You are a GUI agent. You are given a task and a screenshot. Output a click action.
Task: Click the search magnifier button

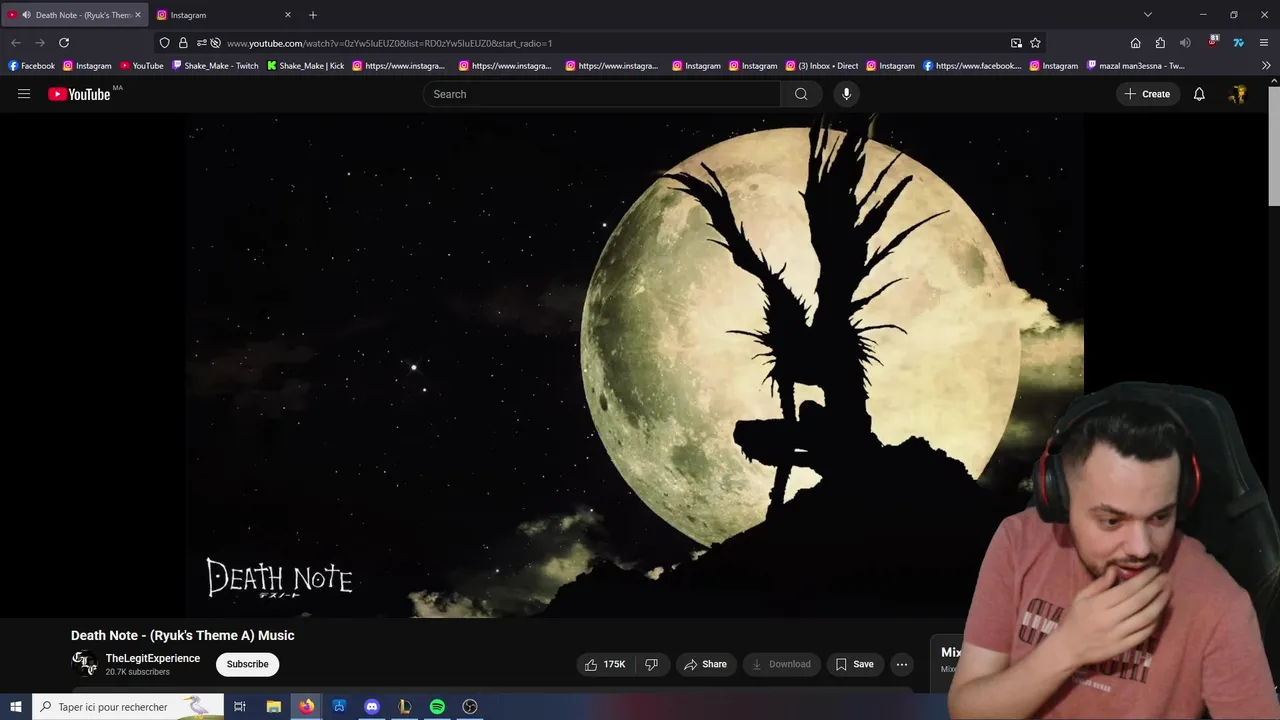click(801, 94)
